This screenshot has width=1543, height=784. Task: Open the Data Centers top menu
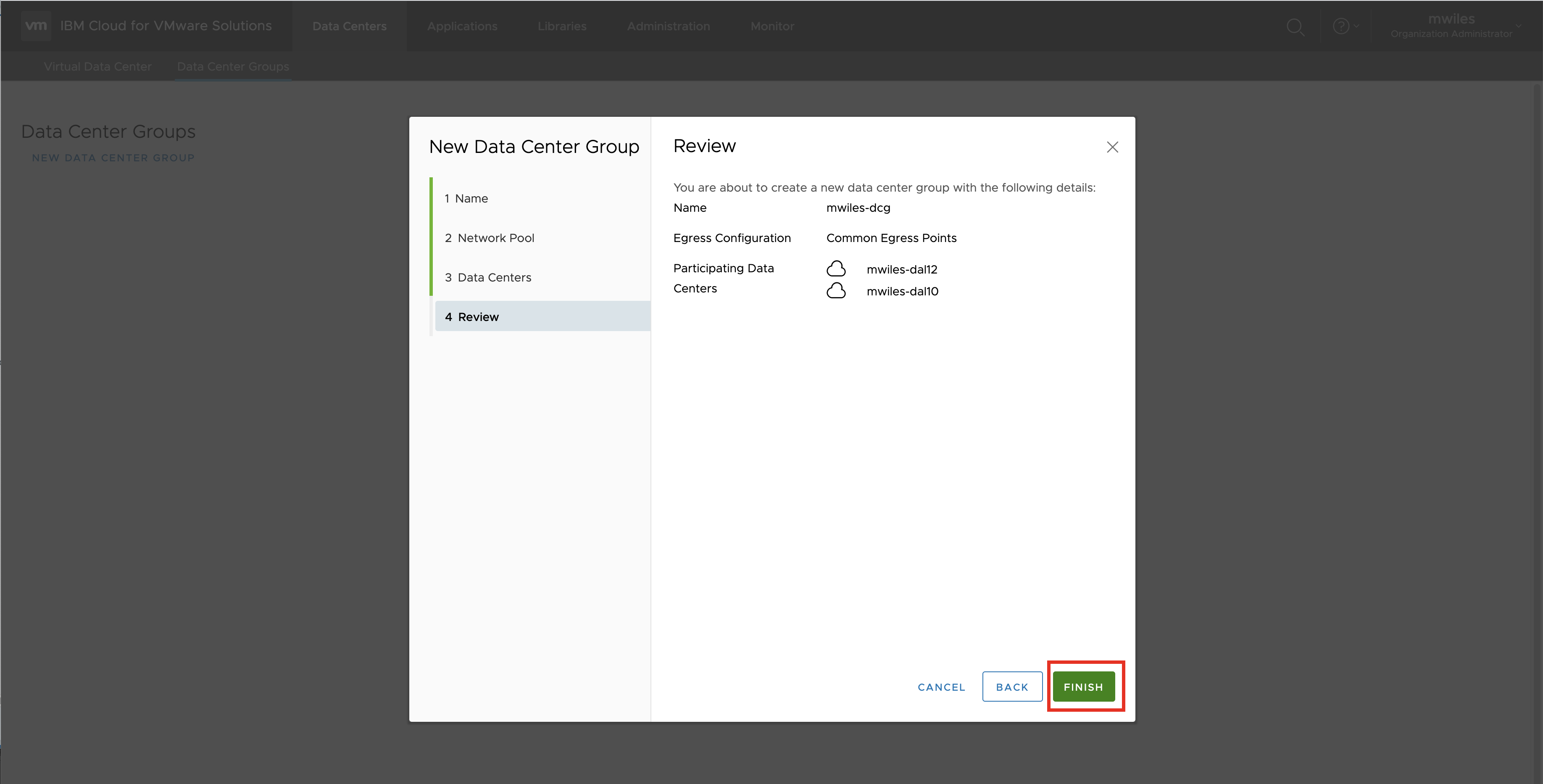(x=349, y=26)
